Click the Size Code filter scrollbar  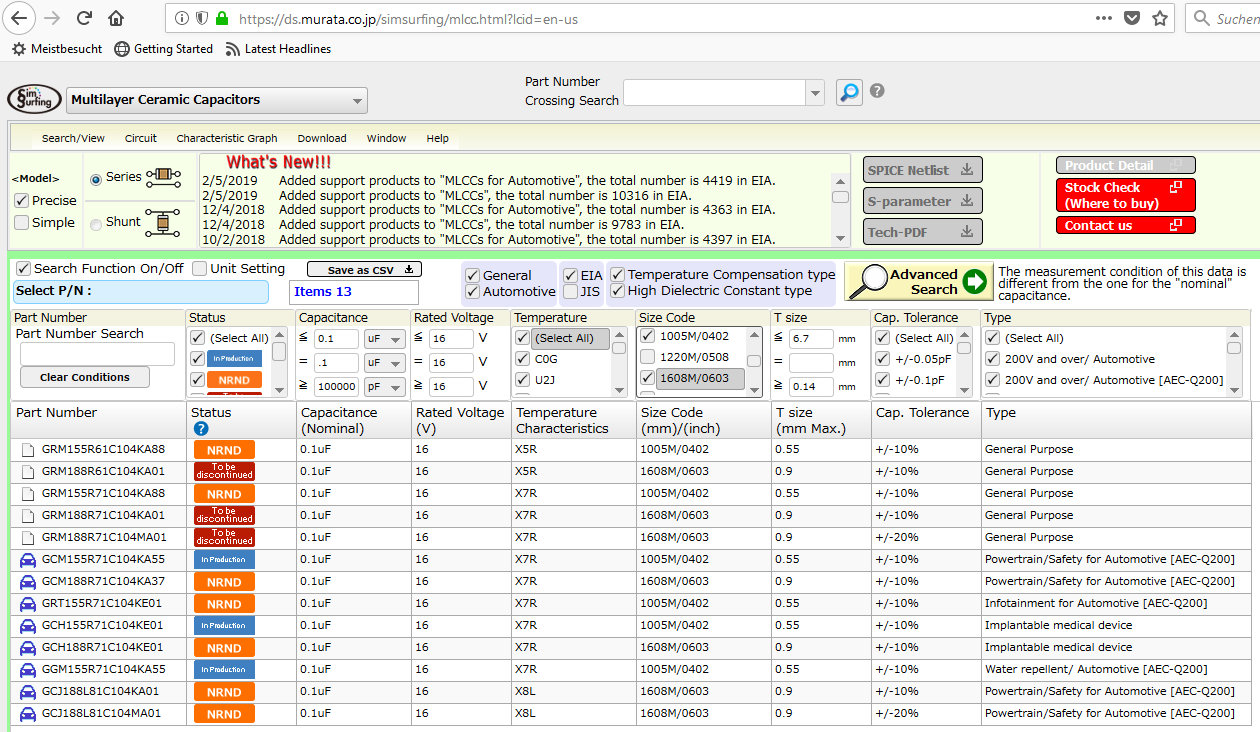(x=753, y=362)
